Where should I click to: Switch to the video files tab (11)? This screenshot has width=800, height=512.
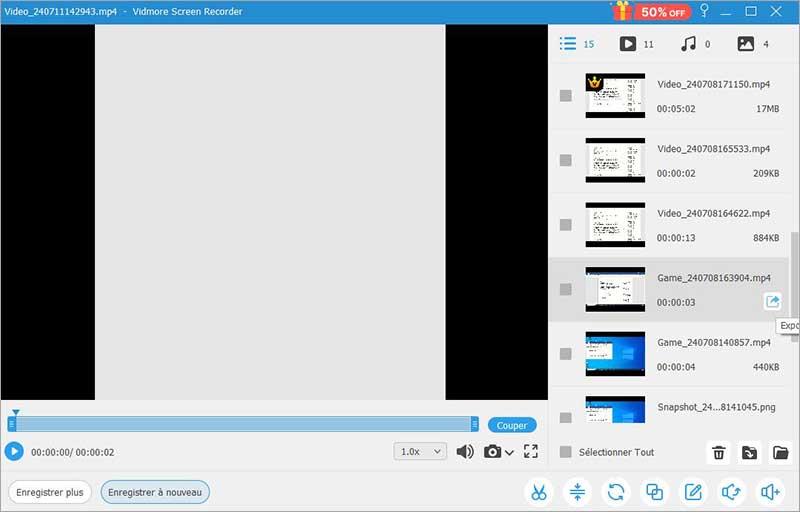636,44
